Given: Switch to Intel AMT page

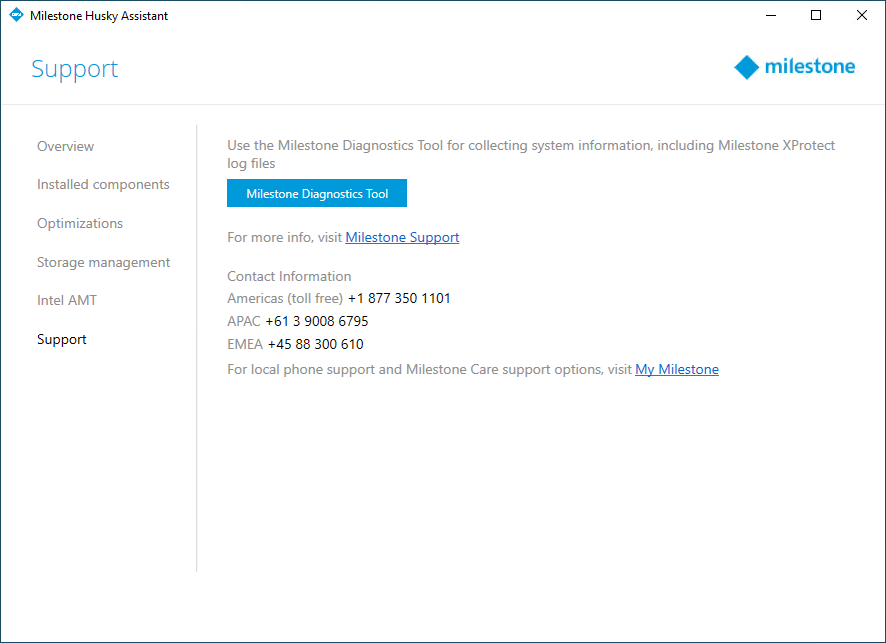Looking at the screenshot, I should [67, 301].
